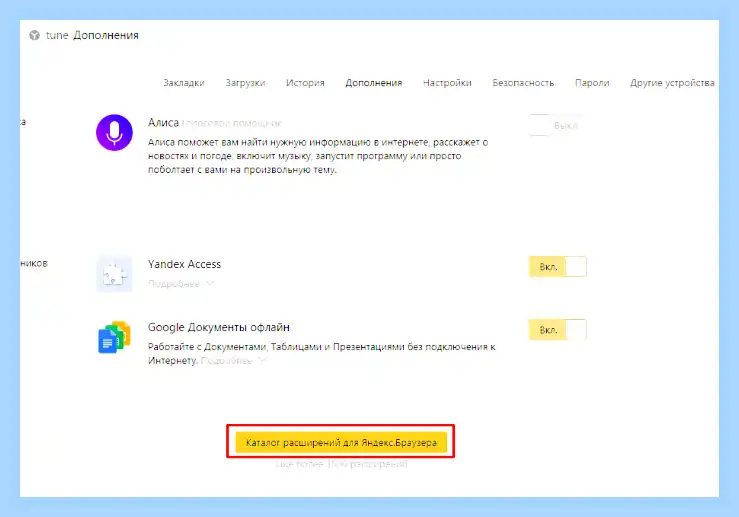Click the Alice description paragraph
This screenshot has height=517, width=739.
(x=318, y=156)
